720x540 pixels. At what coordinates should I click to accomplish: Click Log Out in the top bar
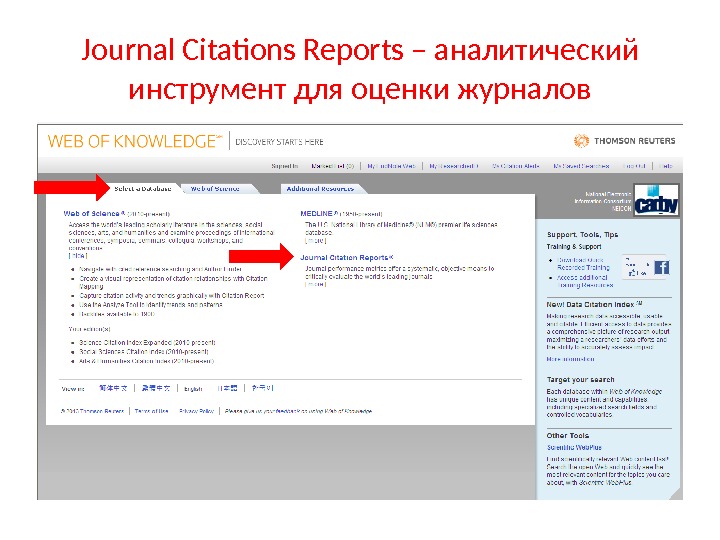[634, 166]
